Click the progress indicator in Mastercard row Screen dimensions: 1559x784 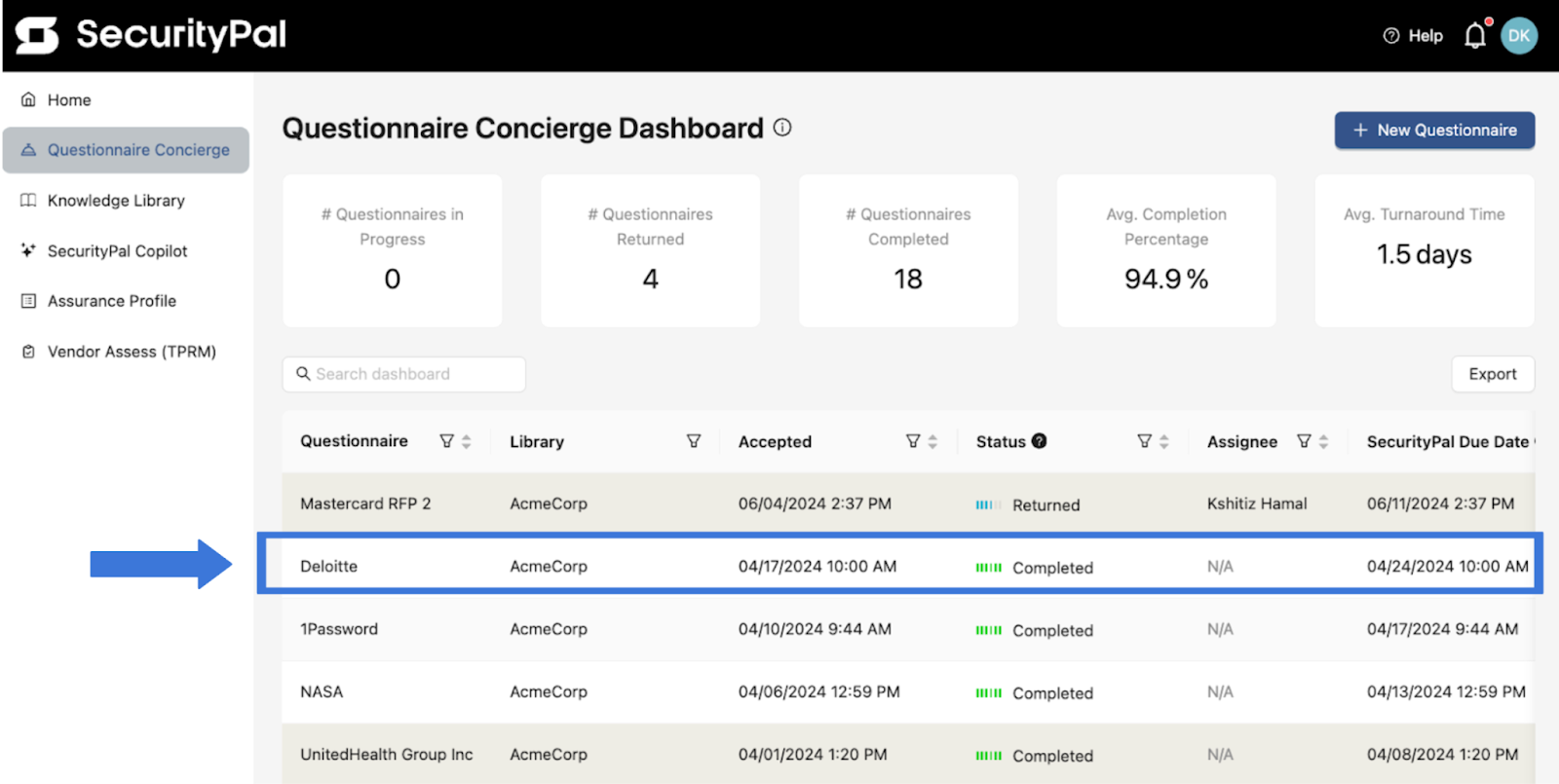coord(989,505)
